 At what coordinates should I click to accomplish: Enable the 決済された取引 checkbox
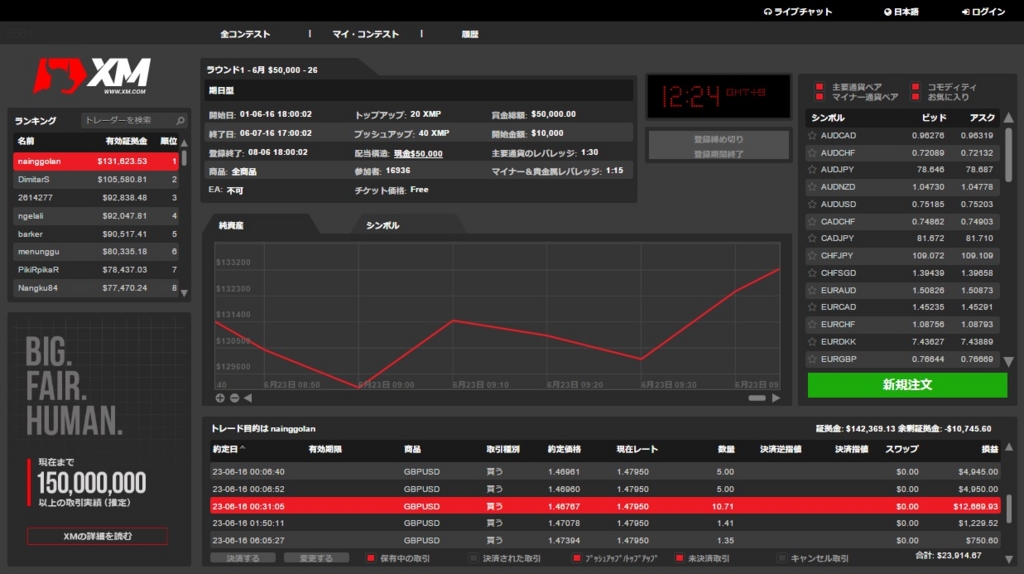coord(473,558)
